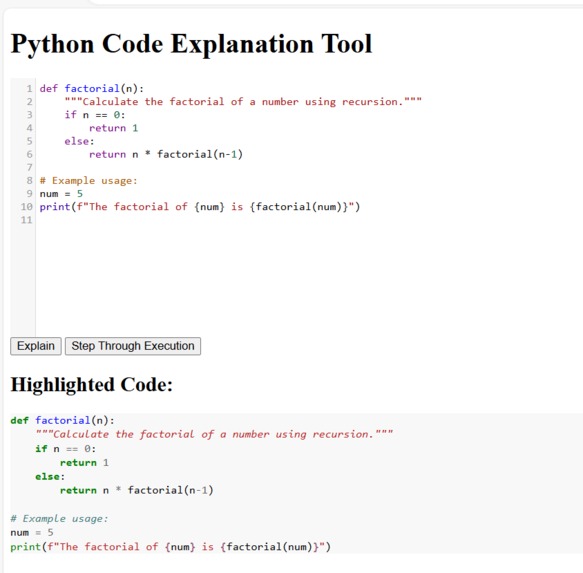This screenshot has width=583, height=573.
Task: Click the 'Highlighted Code:' heading
Action: 91,384
